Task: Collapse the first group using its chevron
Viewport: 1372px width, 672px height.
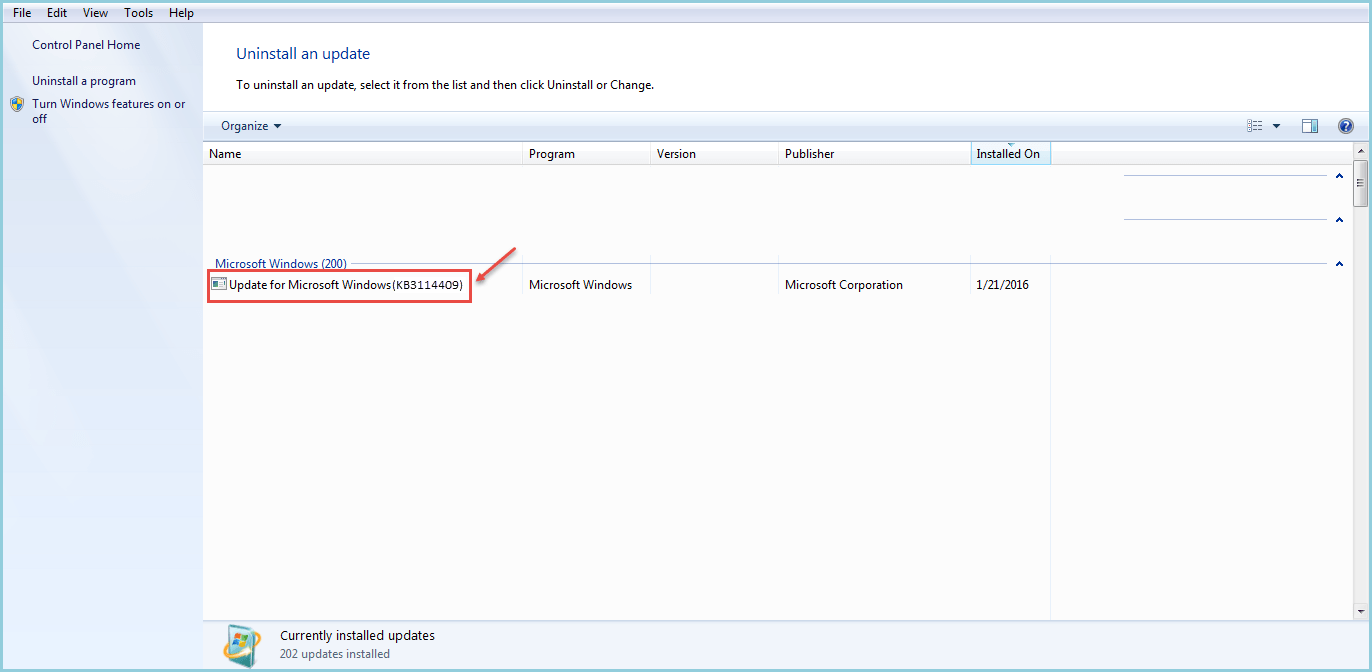Action: [1339, 176]
